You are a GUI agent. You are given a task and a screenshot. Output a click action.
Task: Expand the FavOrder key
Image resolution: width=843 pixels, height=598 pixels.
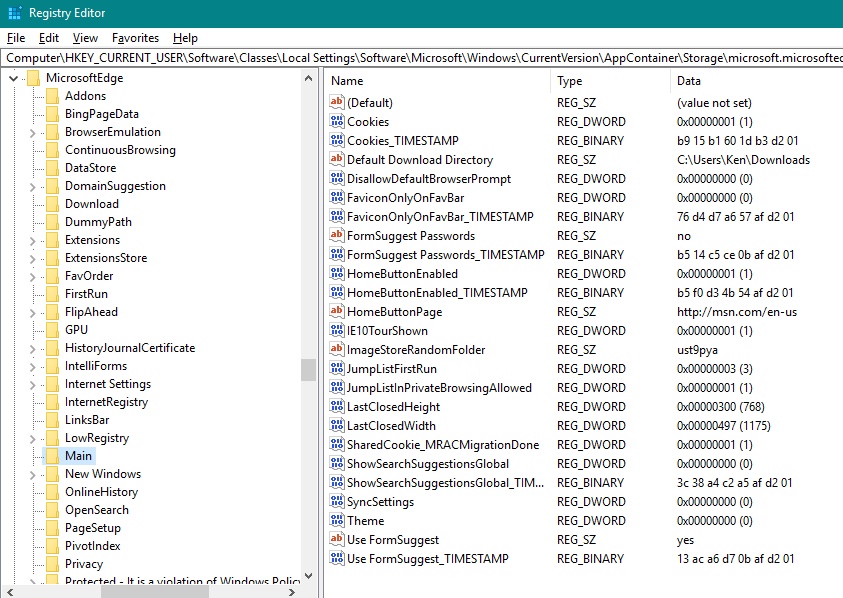pos(32,276)
